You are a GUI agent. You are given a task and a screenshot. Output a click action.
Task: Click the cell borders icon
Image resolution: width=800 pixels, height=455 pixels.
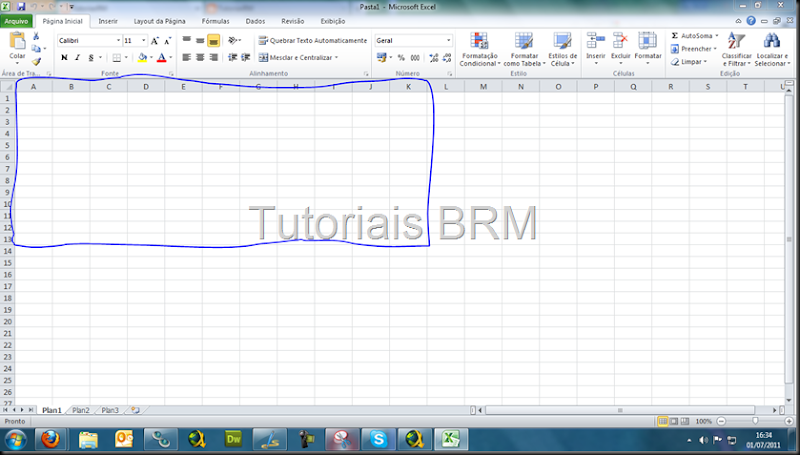(117, 58)
